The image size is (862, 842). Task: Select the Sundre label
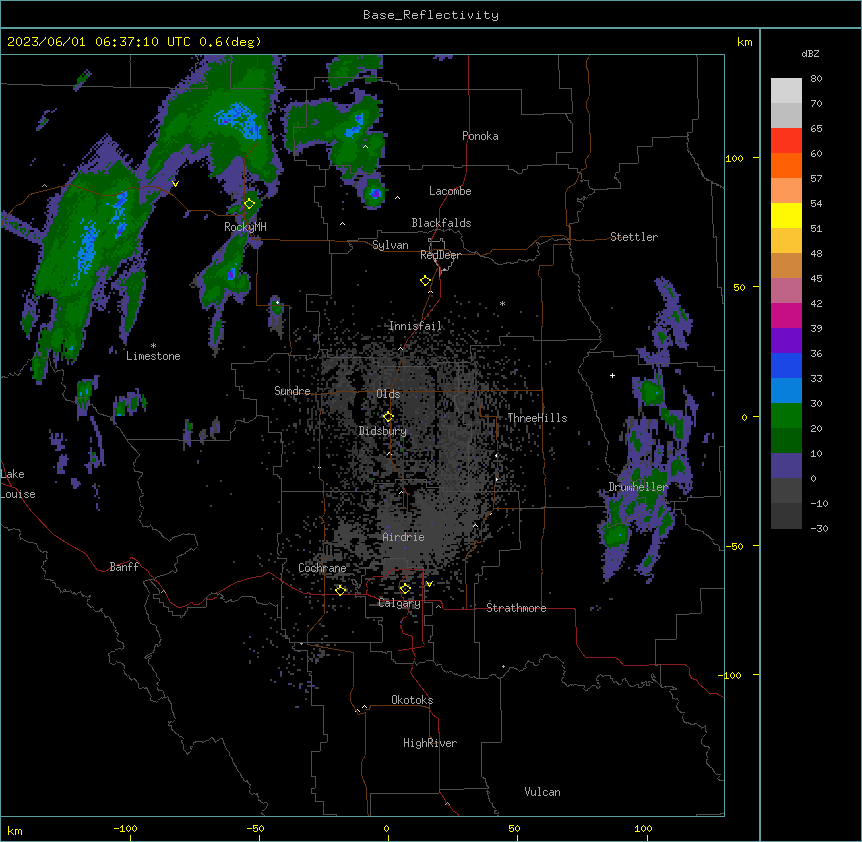point(292,391)
